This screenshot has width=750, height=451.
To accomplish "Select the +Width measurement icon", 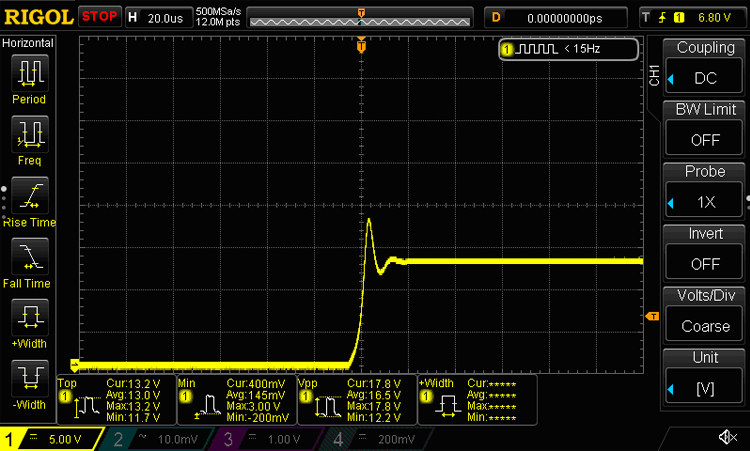I will pyautogui.click(x=30, y=318).
